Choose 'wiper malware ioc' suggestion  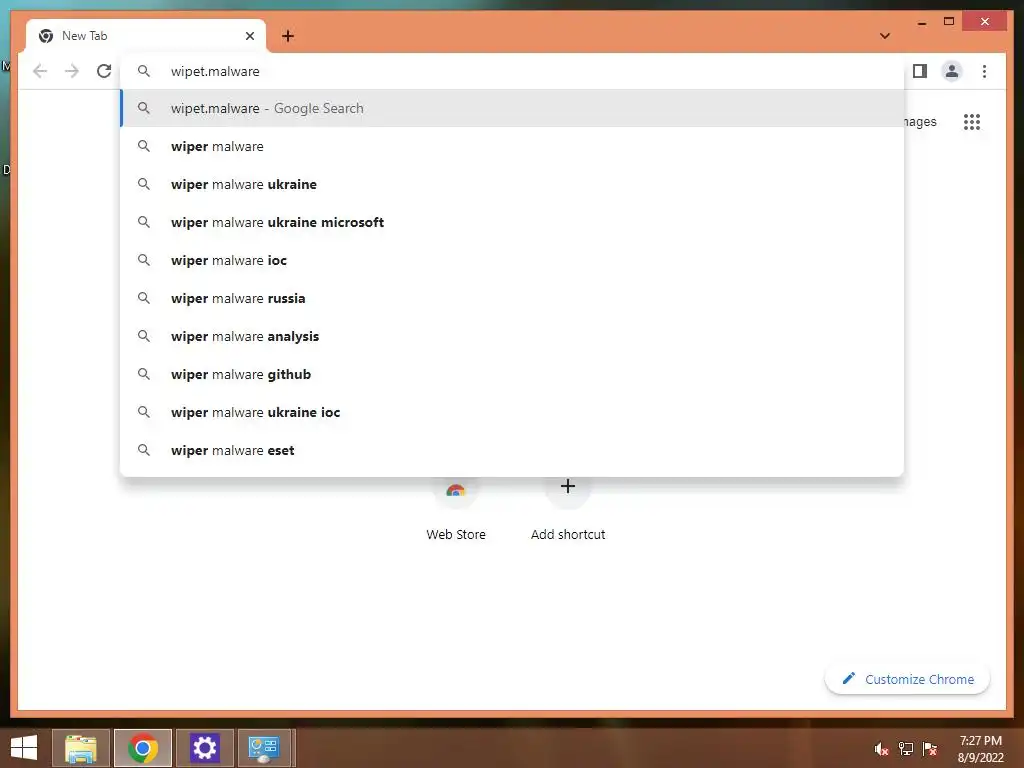(513, 260)
